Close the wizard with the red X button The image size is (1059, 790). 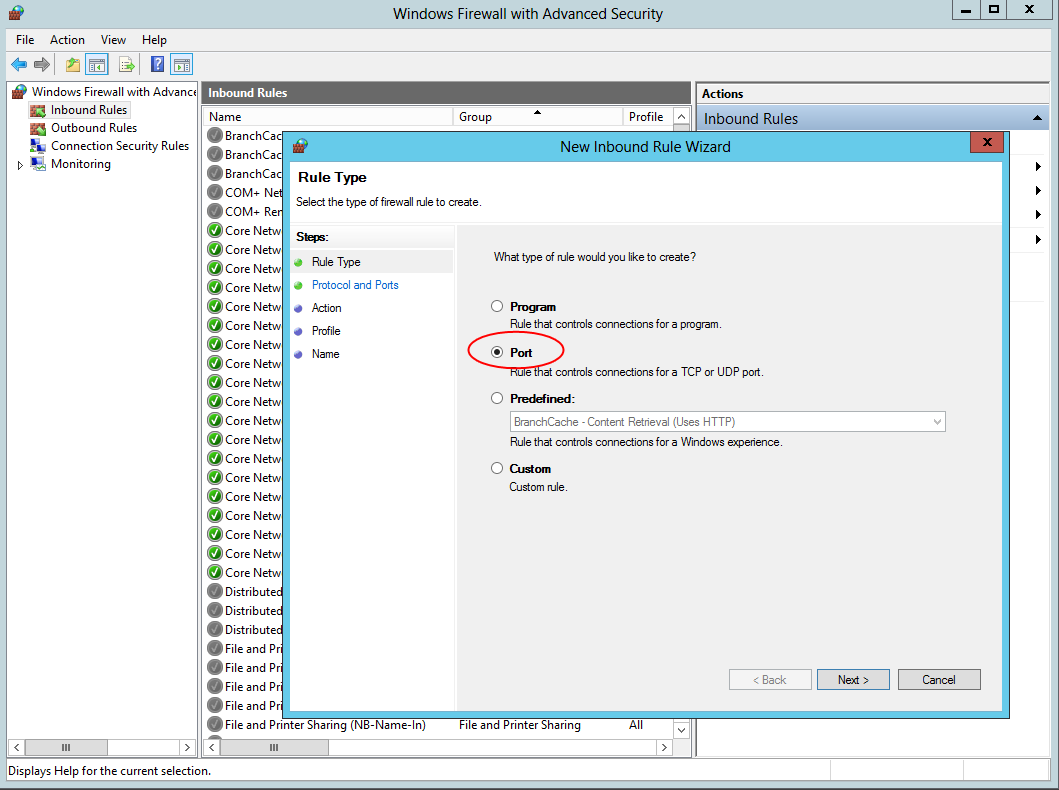[x=987, y=142]
